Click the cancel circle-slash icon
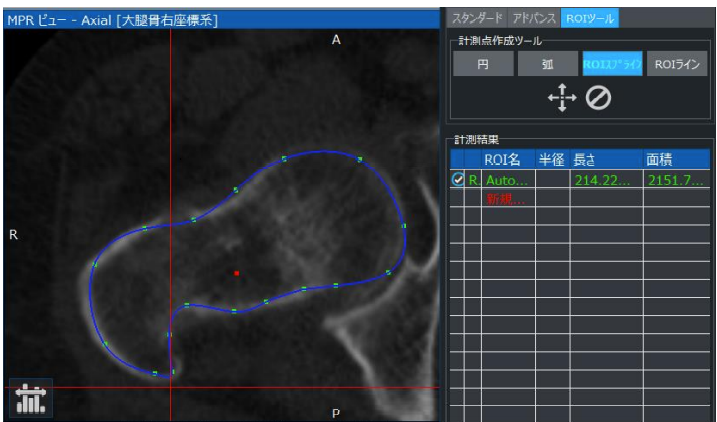This screenshot has width=717, height=422. click(x=598, y=98)
